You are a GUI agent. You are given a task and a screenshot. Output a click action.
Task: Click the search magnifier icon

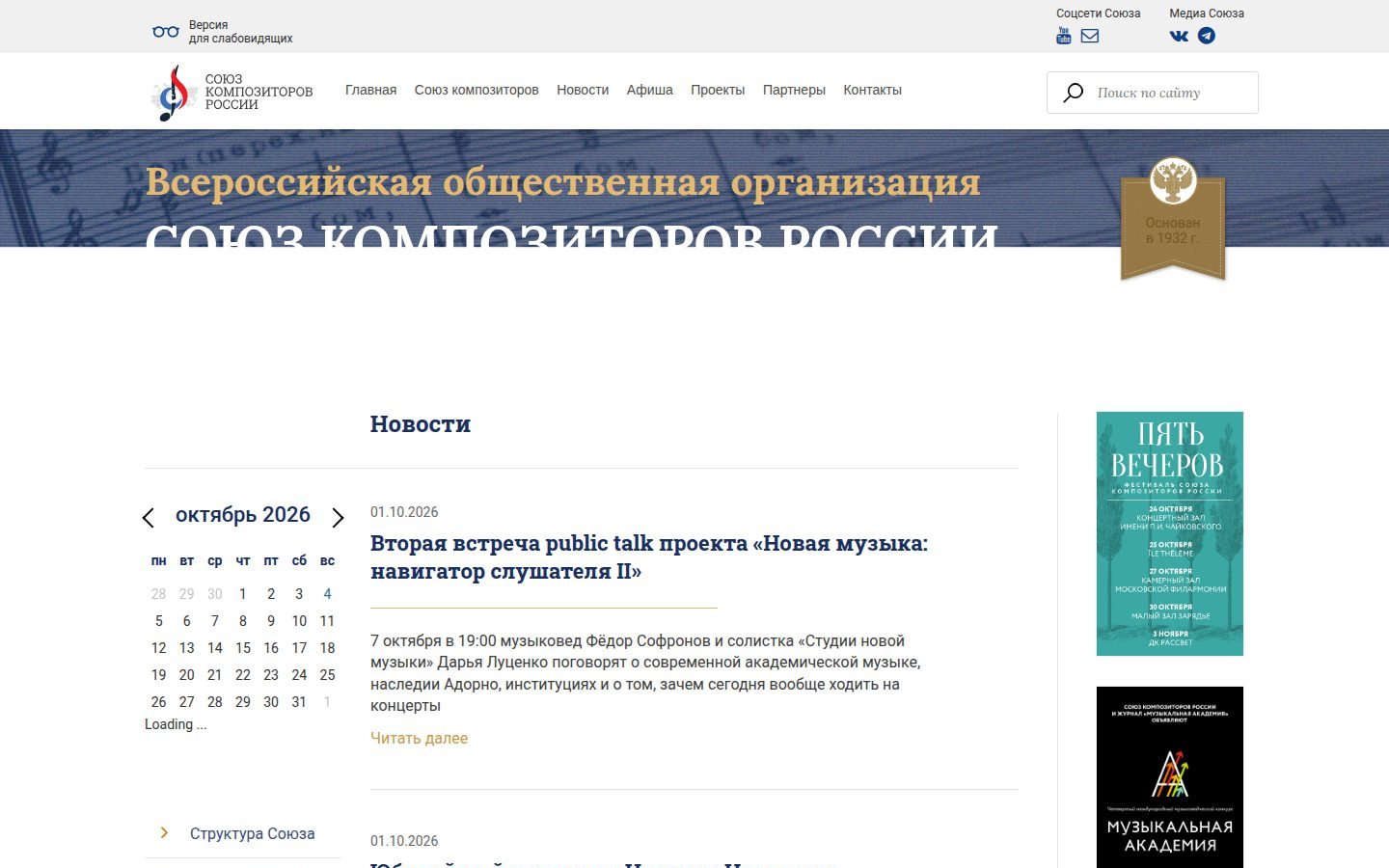1073,93
